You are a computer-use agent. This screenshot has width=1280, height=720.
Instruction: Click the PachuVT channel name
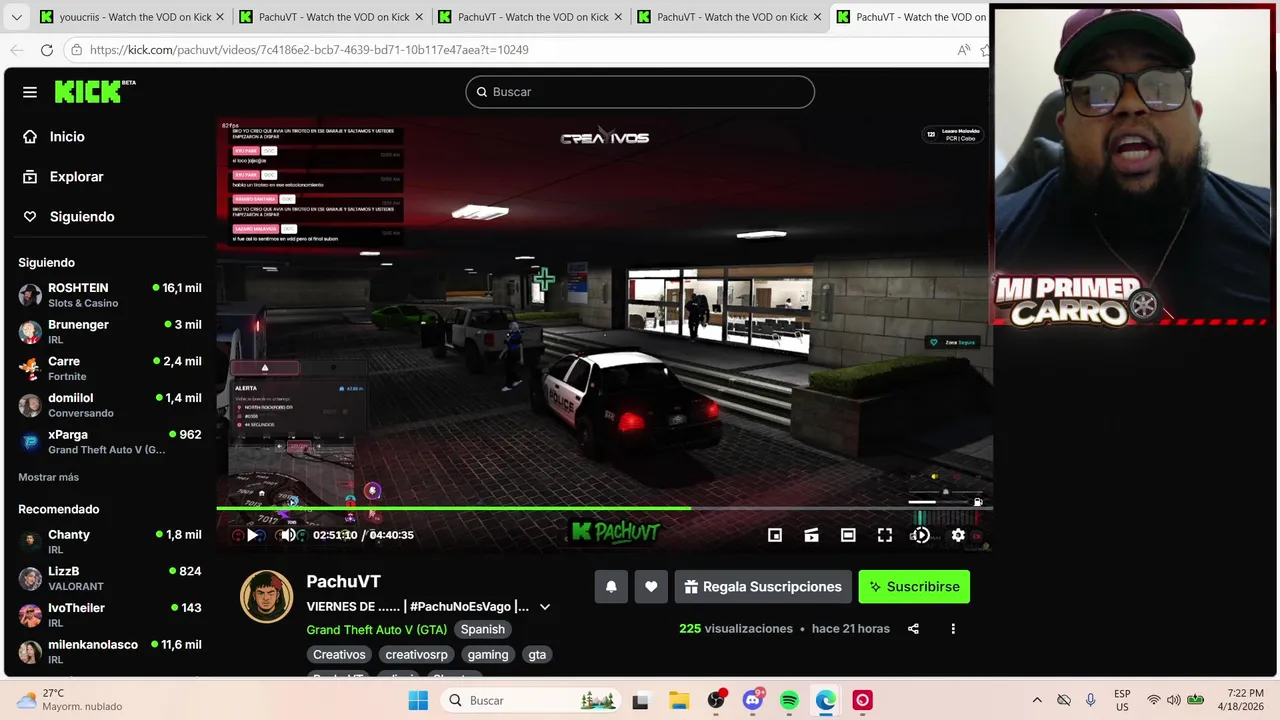pyautogui.click(x=343, y=581)
